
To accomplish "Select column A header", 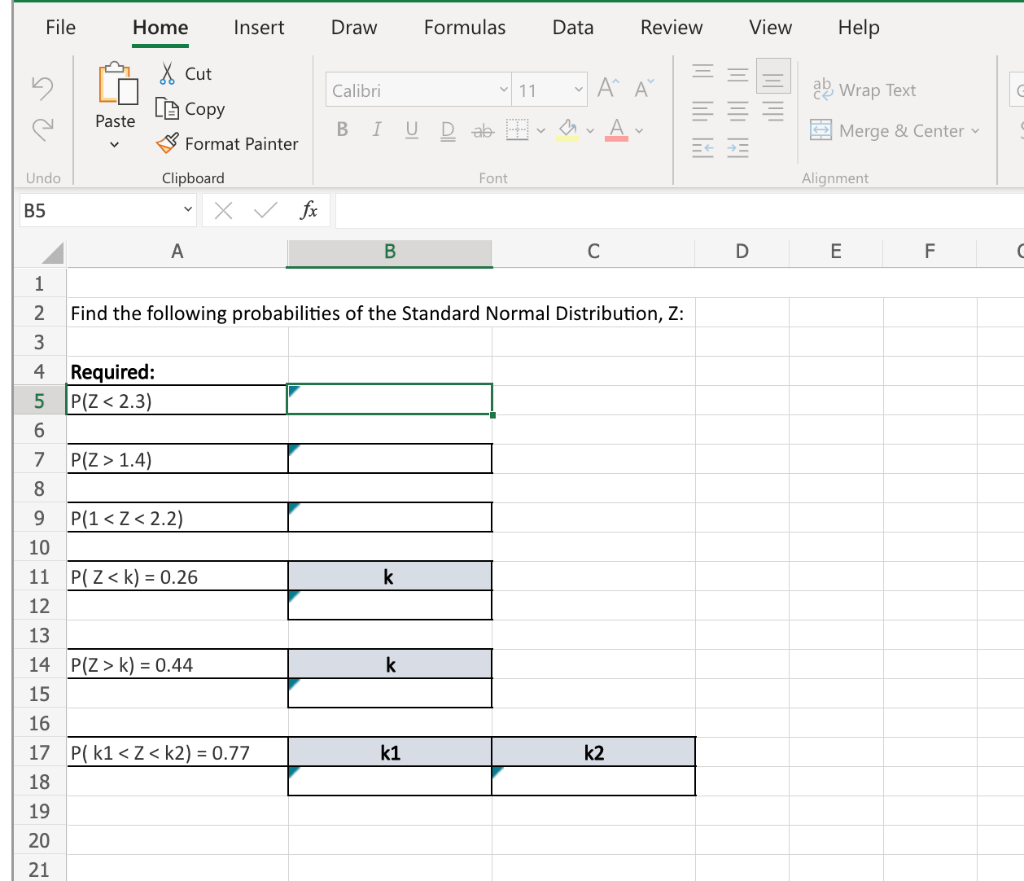I will [x=177, y=251].
